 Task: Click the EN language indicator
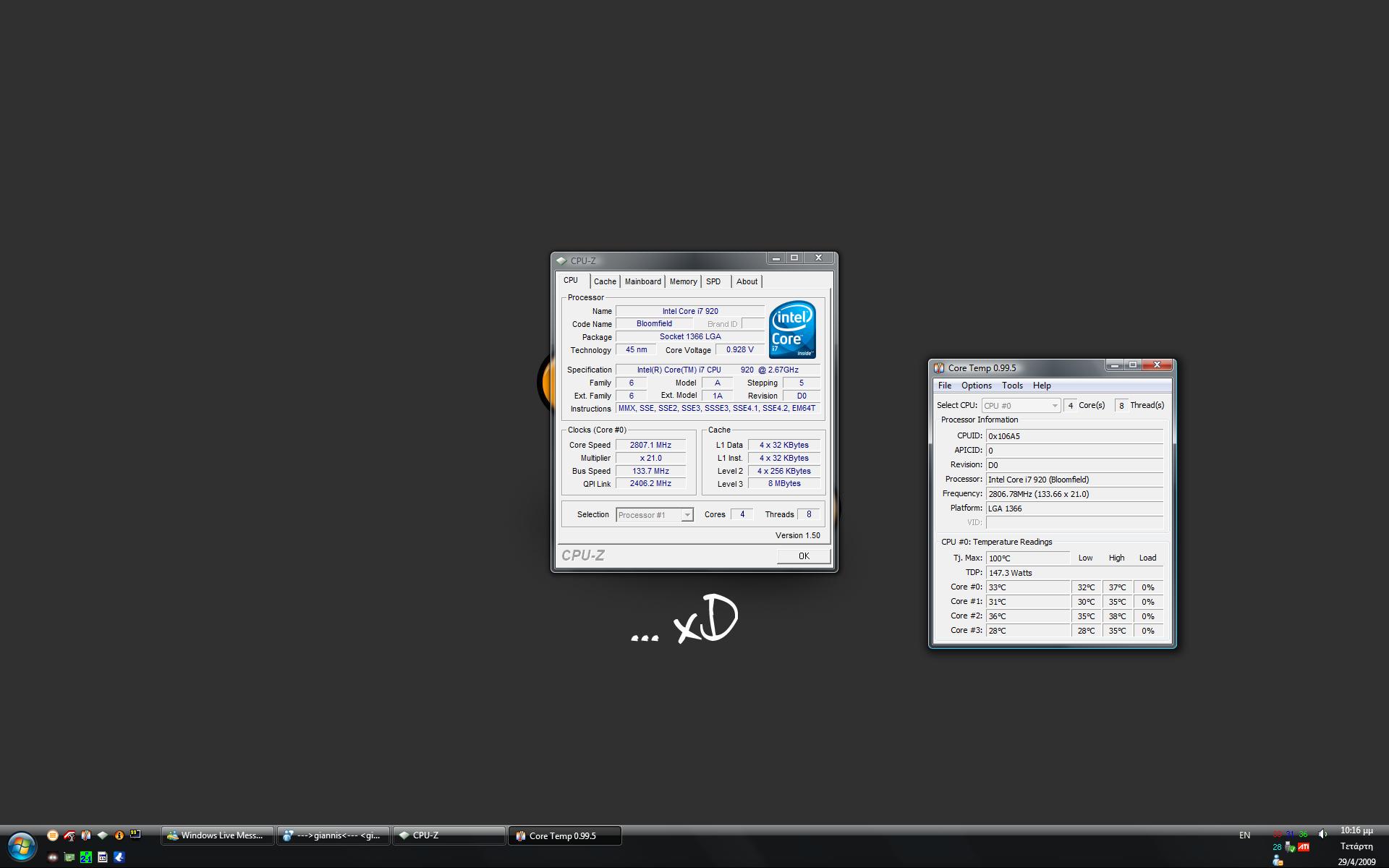[x=1244, y=835]
